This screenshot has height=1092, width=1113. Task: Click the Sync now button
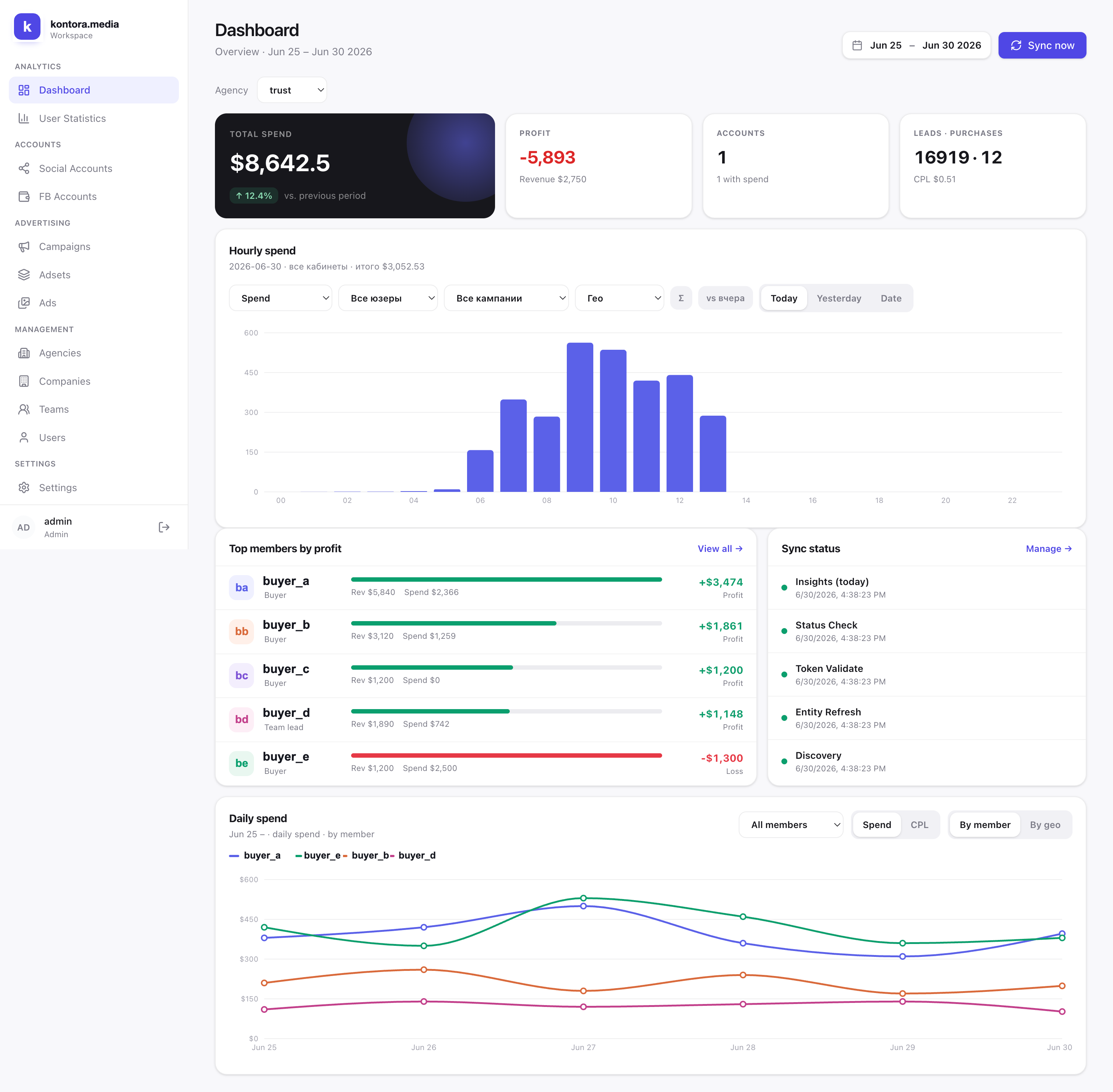coord(1042,45)
